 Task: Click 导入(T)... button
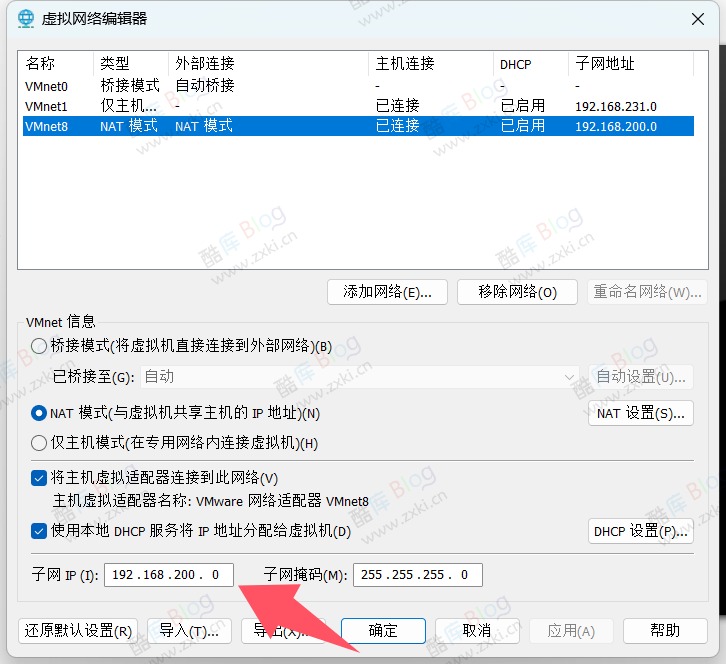[x=189, y=631]
